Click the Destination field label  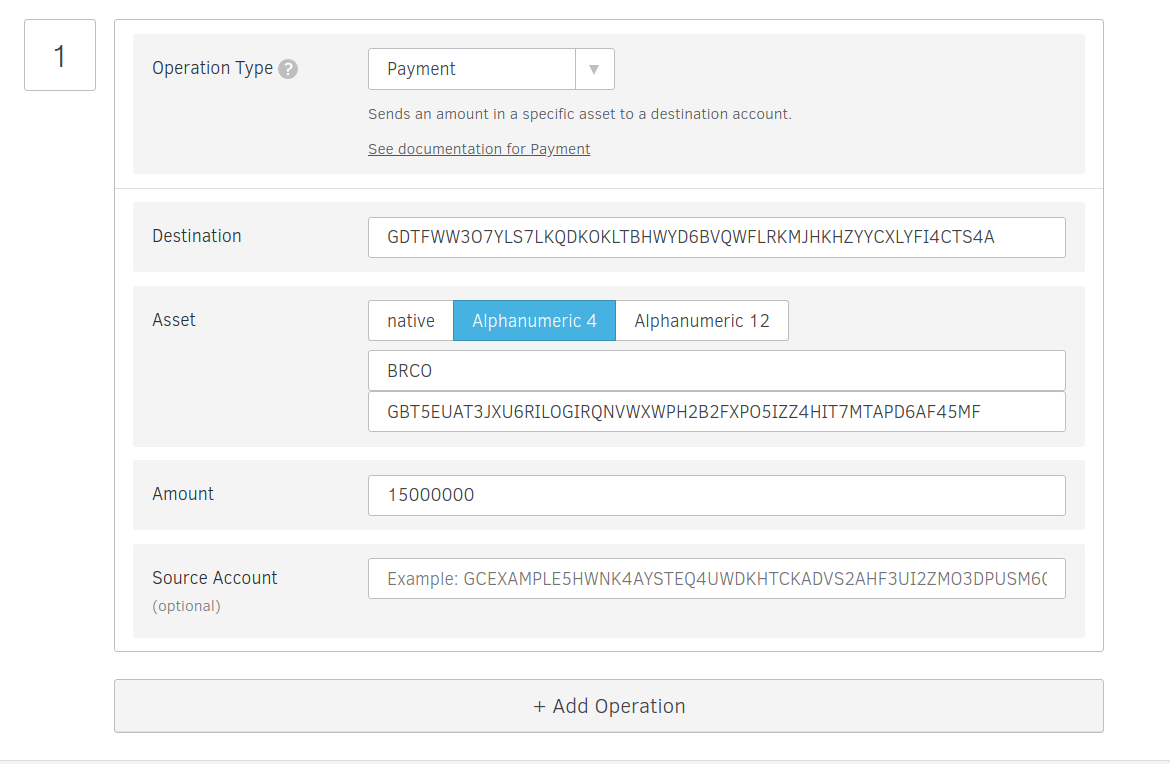click(x=197, y=236)
